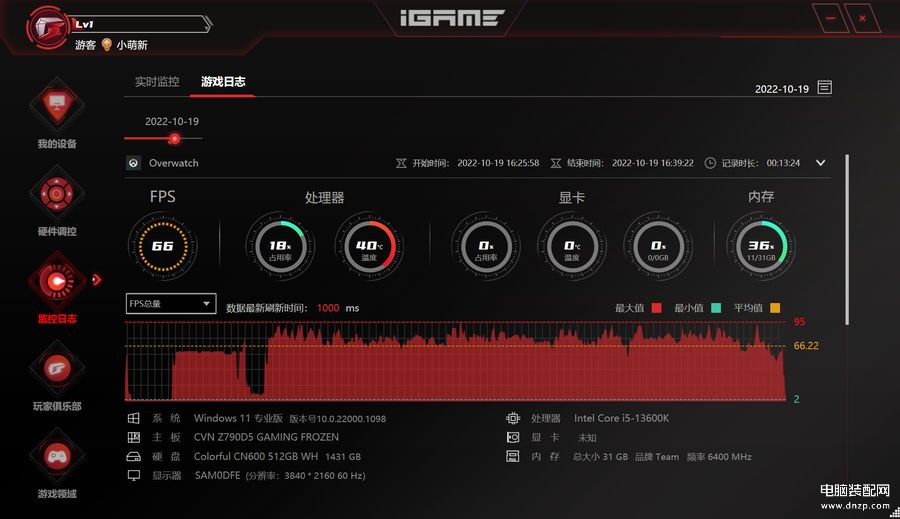The height and width of the screenshot is (519, 900).
Task: Select the 监控日志 sidebar icon
Action: 57,281
